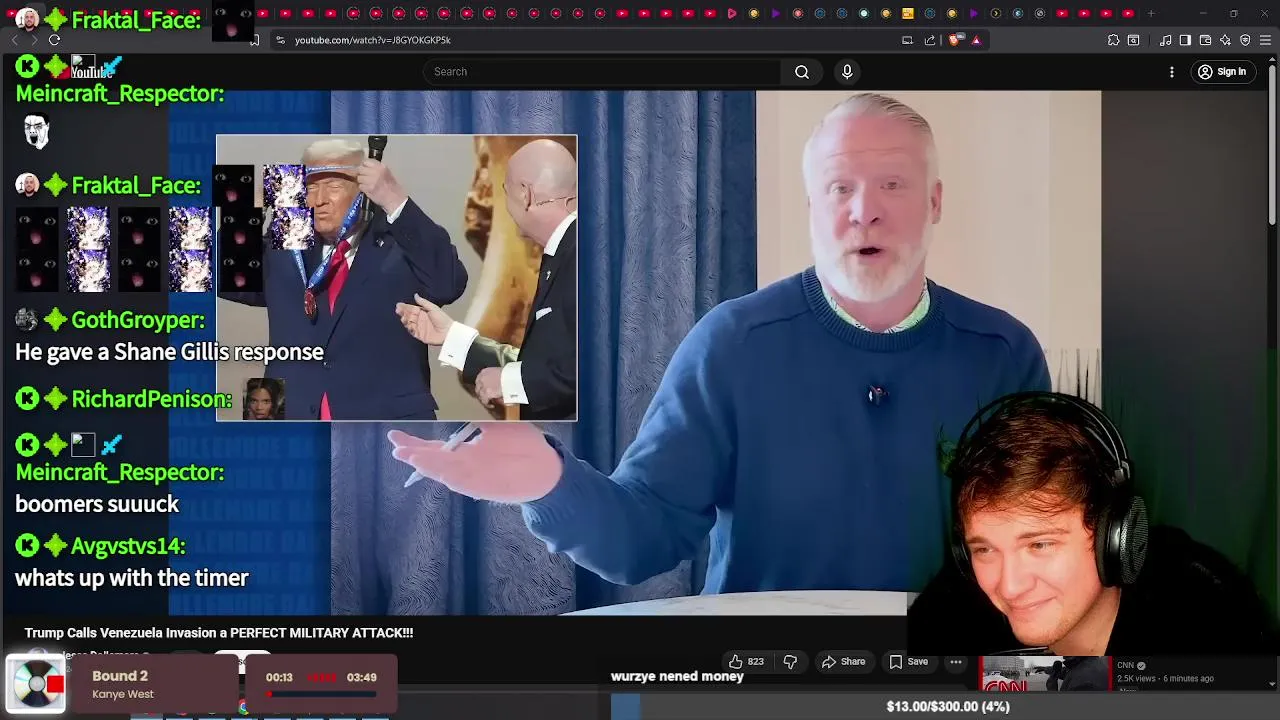The height and width of the screenshot is (720, 1280).
Task: Open the Brave VPN shield icon
Action: pyautogui.click(x=1245, y=40)
